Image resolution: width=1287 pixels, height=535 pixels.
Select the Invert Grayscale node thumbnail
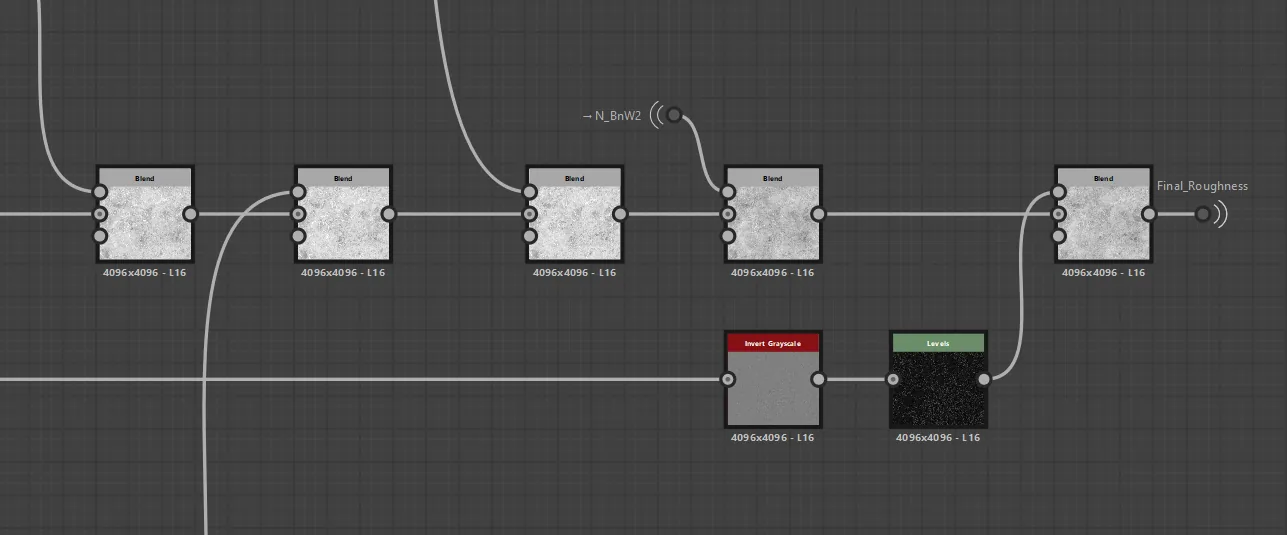pos(773,388)
